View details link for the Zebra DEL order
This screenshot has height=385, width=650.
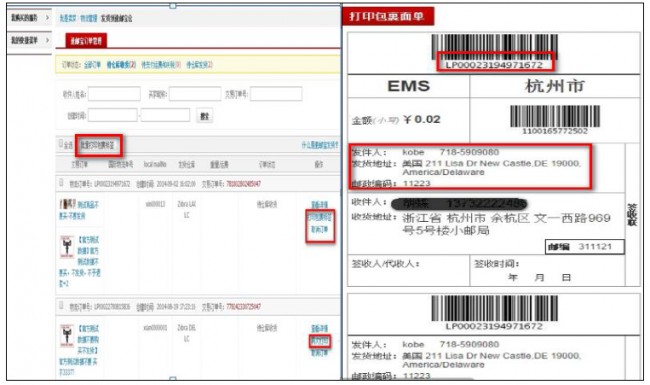(x=319, y=329)
